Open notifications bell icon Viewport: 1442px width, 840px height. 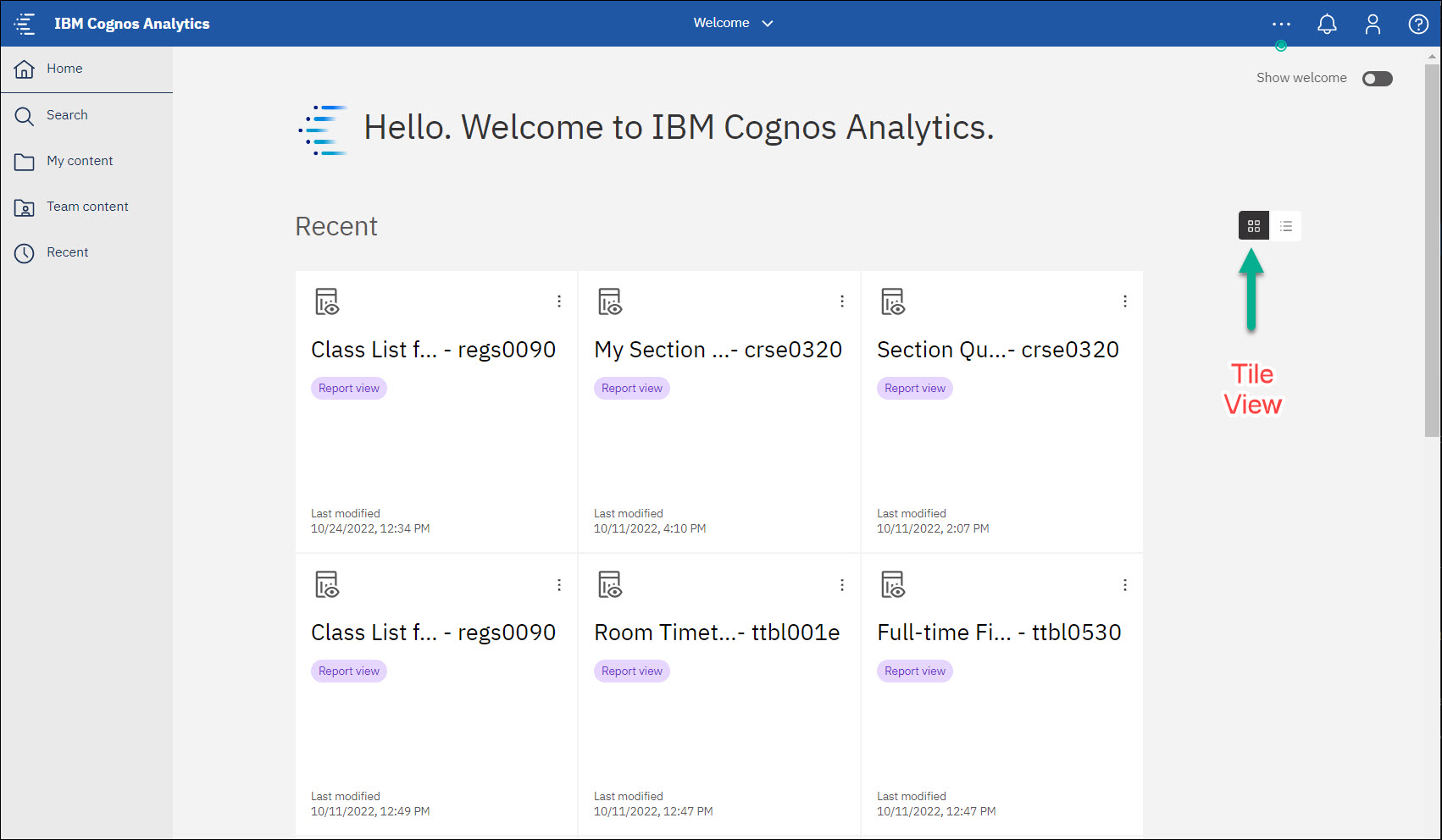click(x=1327, y=24)
